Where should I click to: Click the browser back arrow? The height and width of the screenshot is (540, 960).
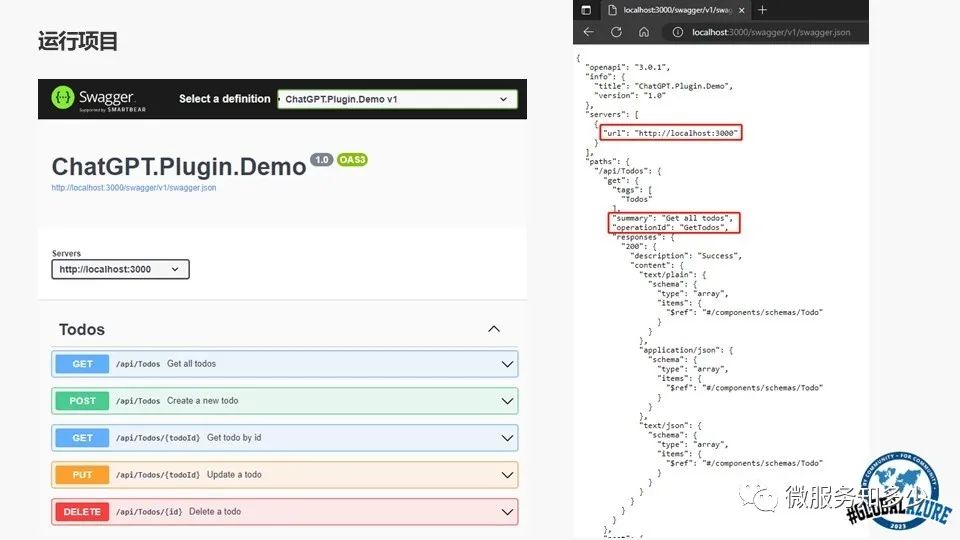(588, 32)
